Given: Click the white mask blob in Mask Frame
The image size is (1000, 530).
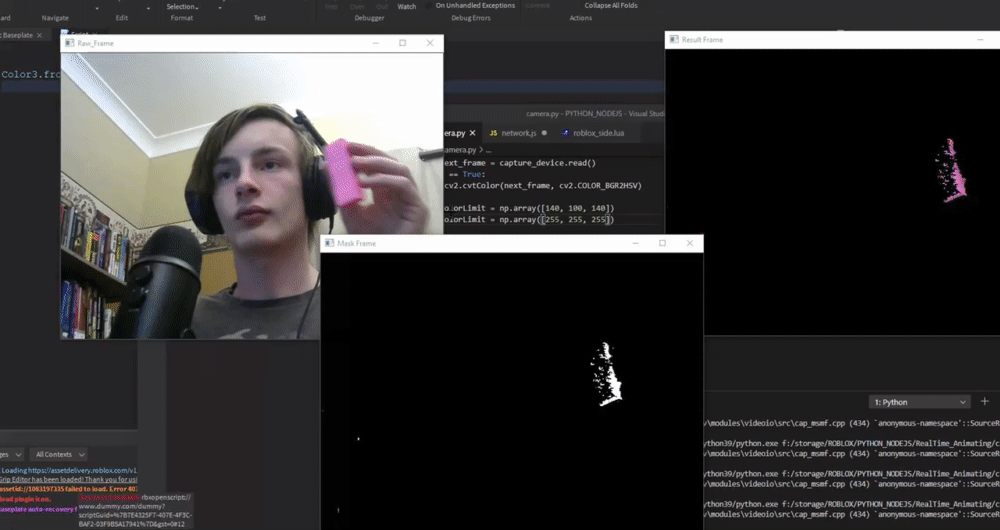Looking at the screenshot, I should [606, 375].
